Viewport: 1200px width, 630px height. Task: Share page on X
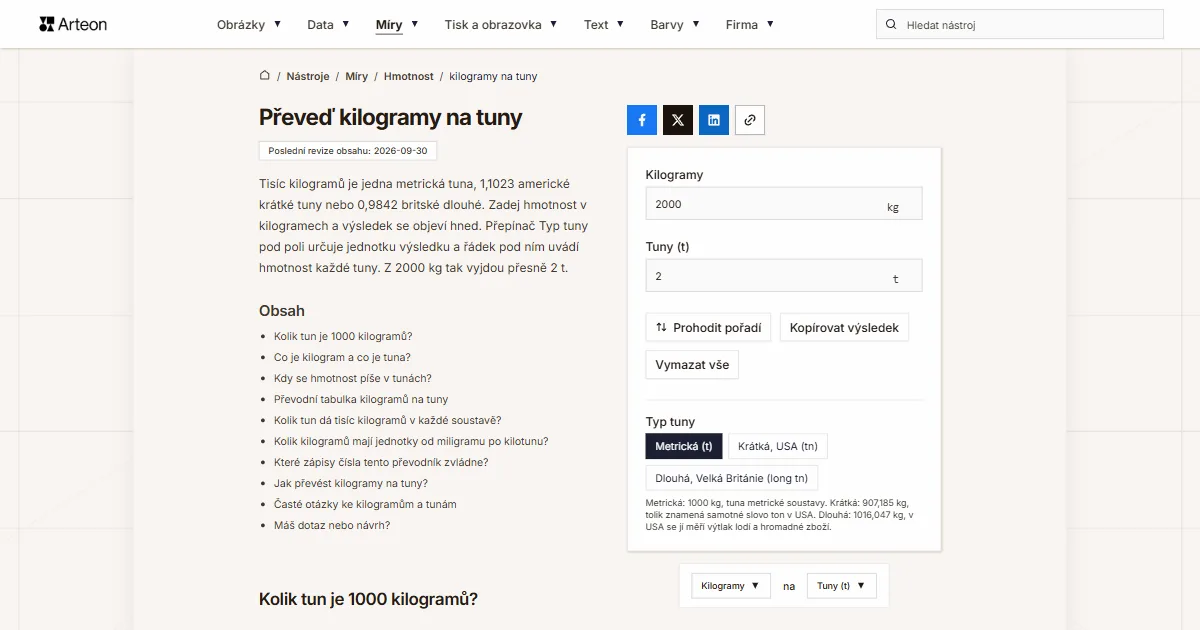[678, 120]
